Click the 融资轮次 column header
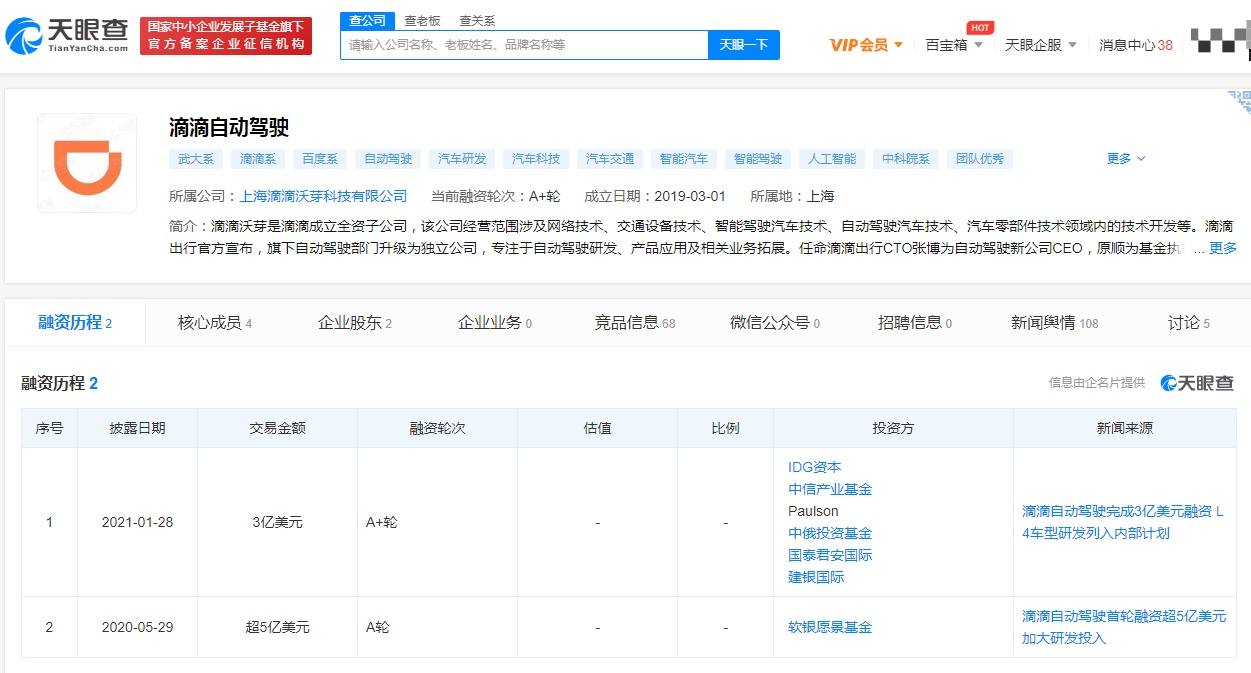Screen dimensions: 1251x673 (437, 428)
